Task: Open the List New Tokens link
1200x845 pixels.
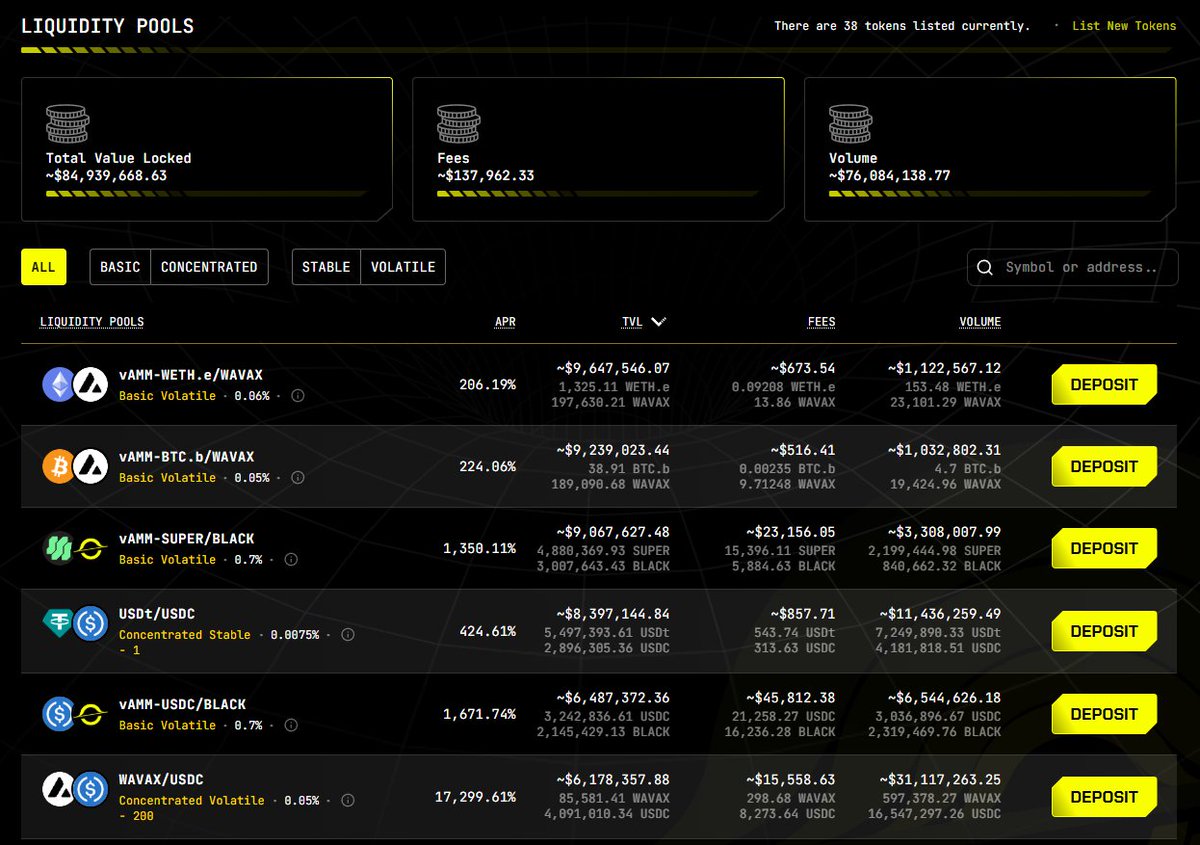Action: click(x=1124, y=26)
